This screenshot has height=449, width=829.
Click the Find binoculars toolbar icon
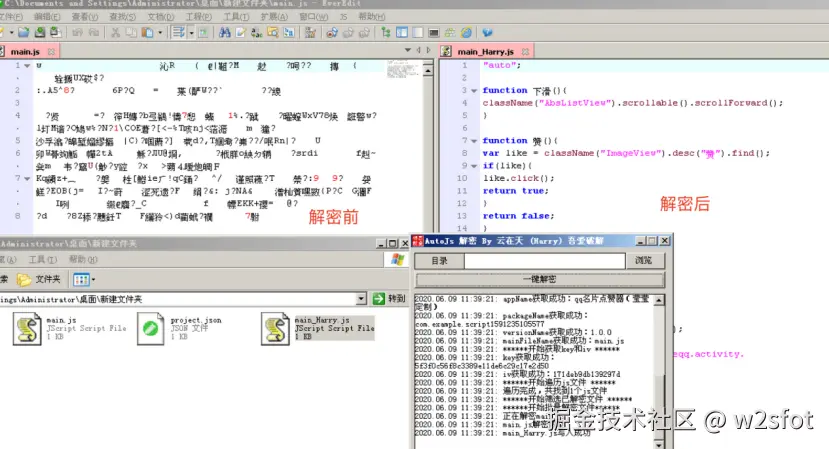(x=225, y=33)
